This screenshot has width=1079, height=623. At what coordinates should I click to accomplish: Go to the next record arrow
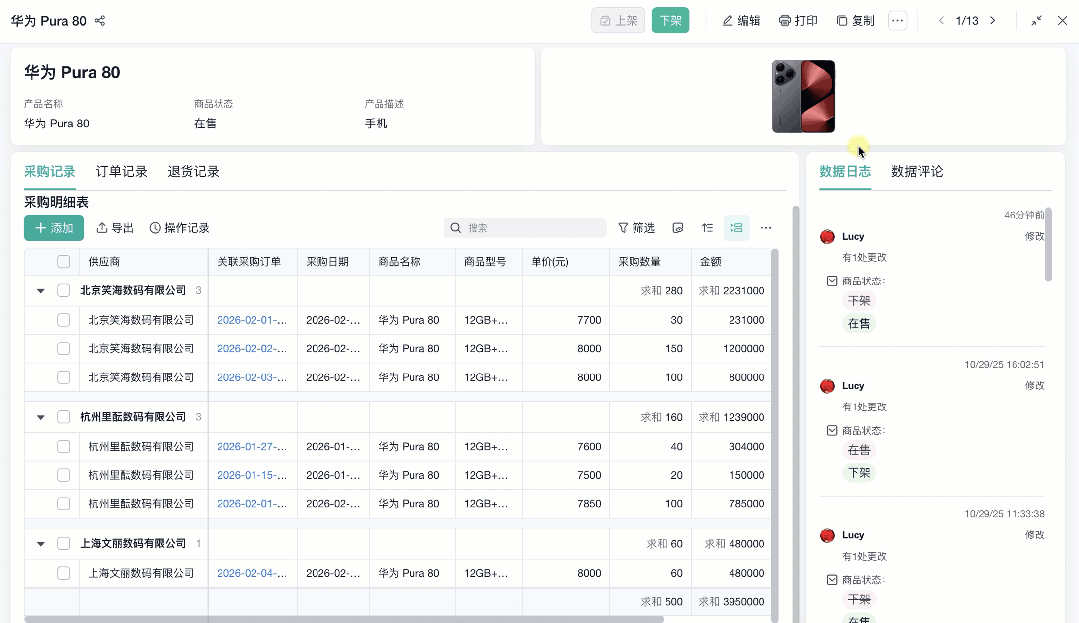point(992,21)
